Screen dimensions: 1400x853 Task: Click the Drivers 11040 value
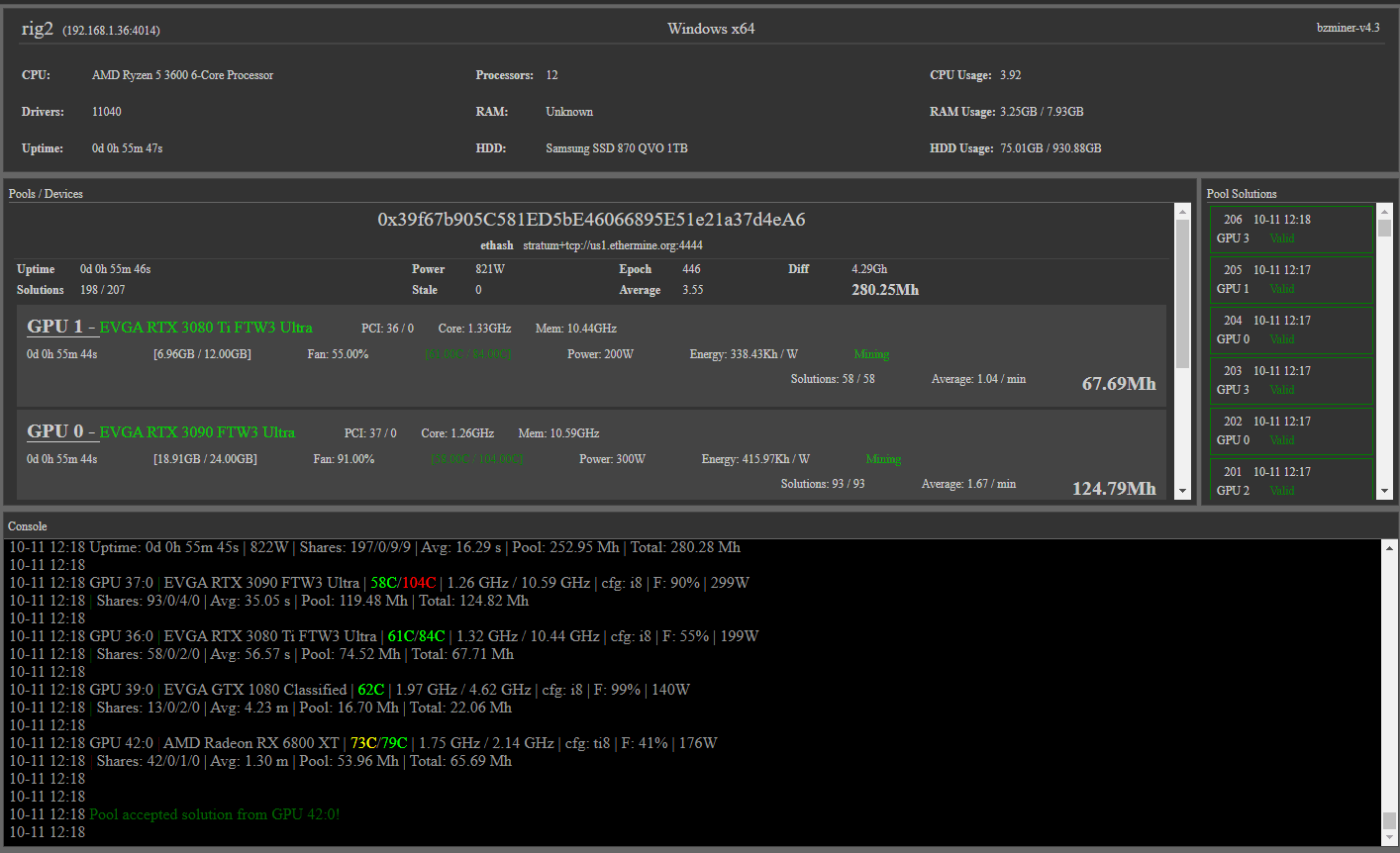click(x=107, y=112)
